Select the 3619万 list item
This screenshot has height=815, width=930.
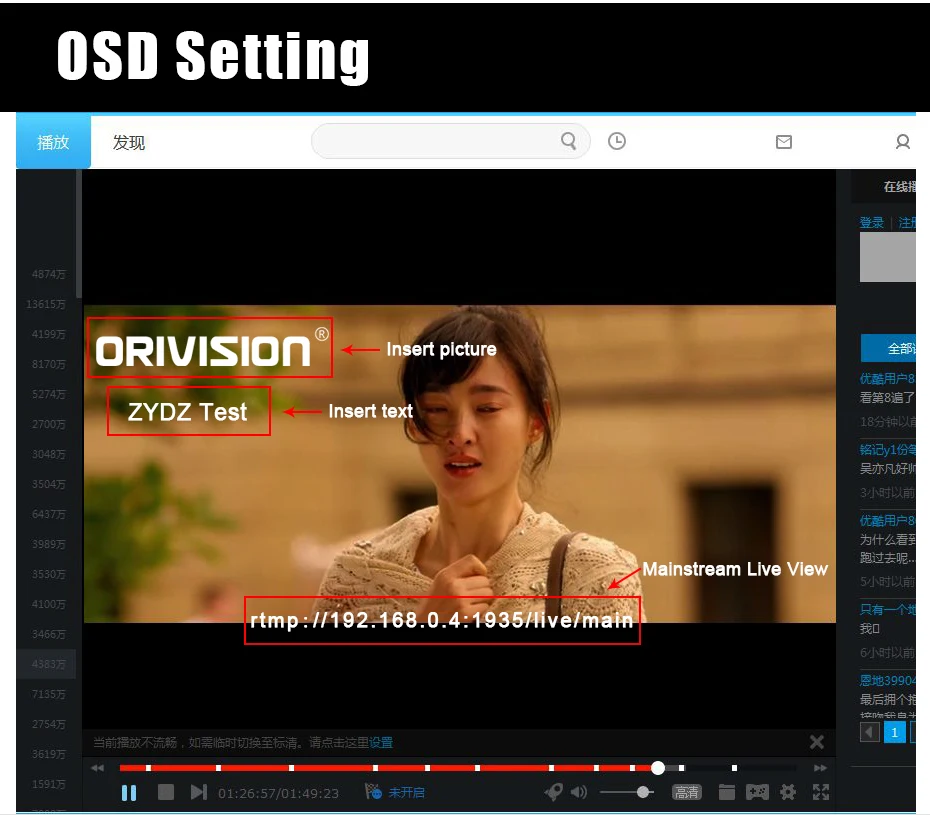click(49, 754)
